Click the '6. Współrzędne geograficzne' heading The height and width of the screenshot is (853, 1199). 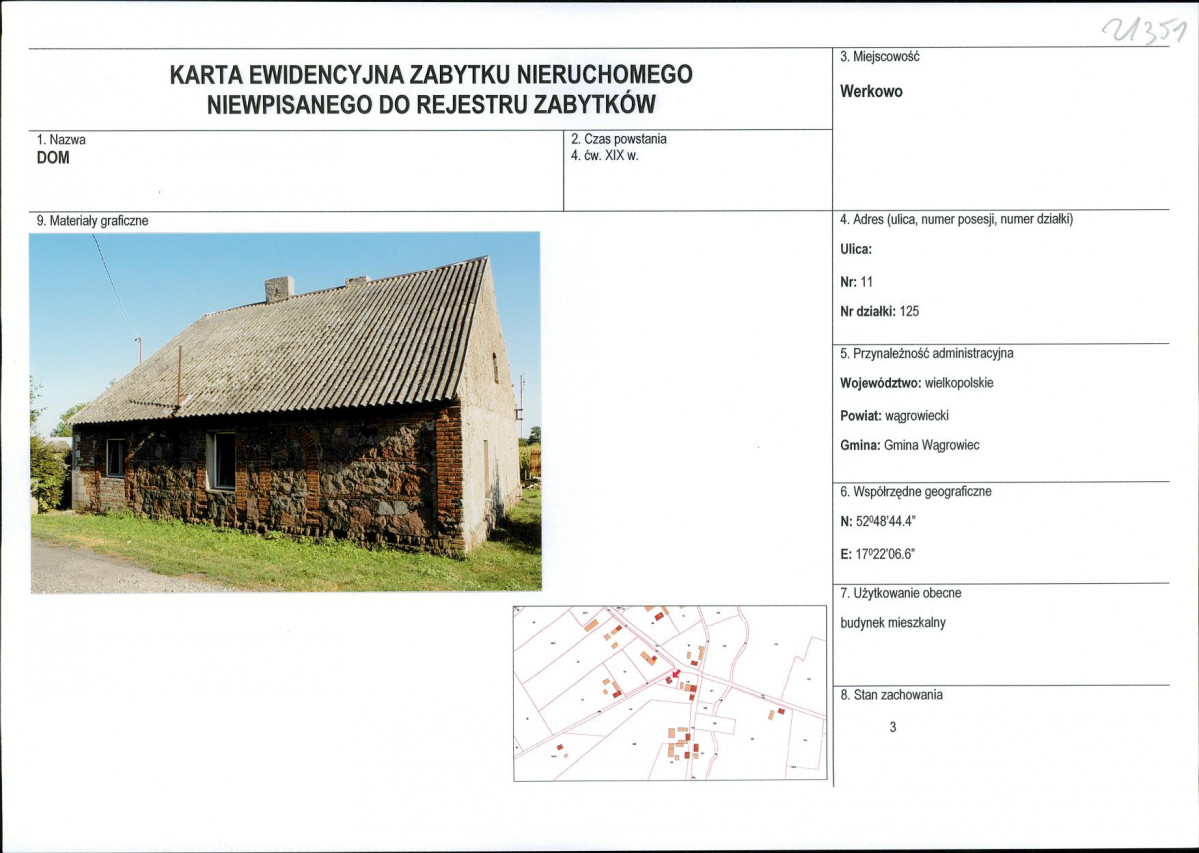point(915,492)
